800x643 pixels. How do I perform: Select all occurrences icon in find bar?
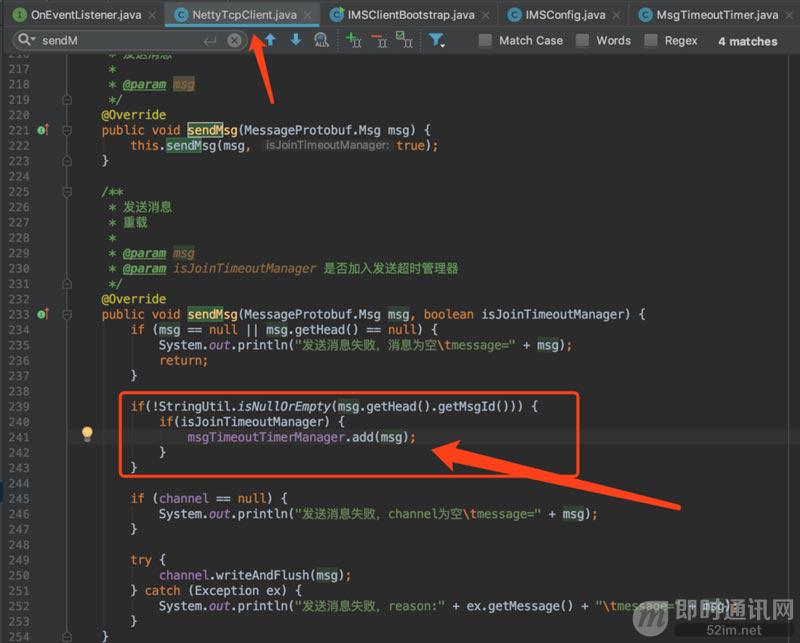click(405, 40)
